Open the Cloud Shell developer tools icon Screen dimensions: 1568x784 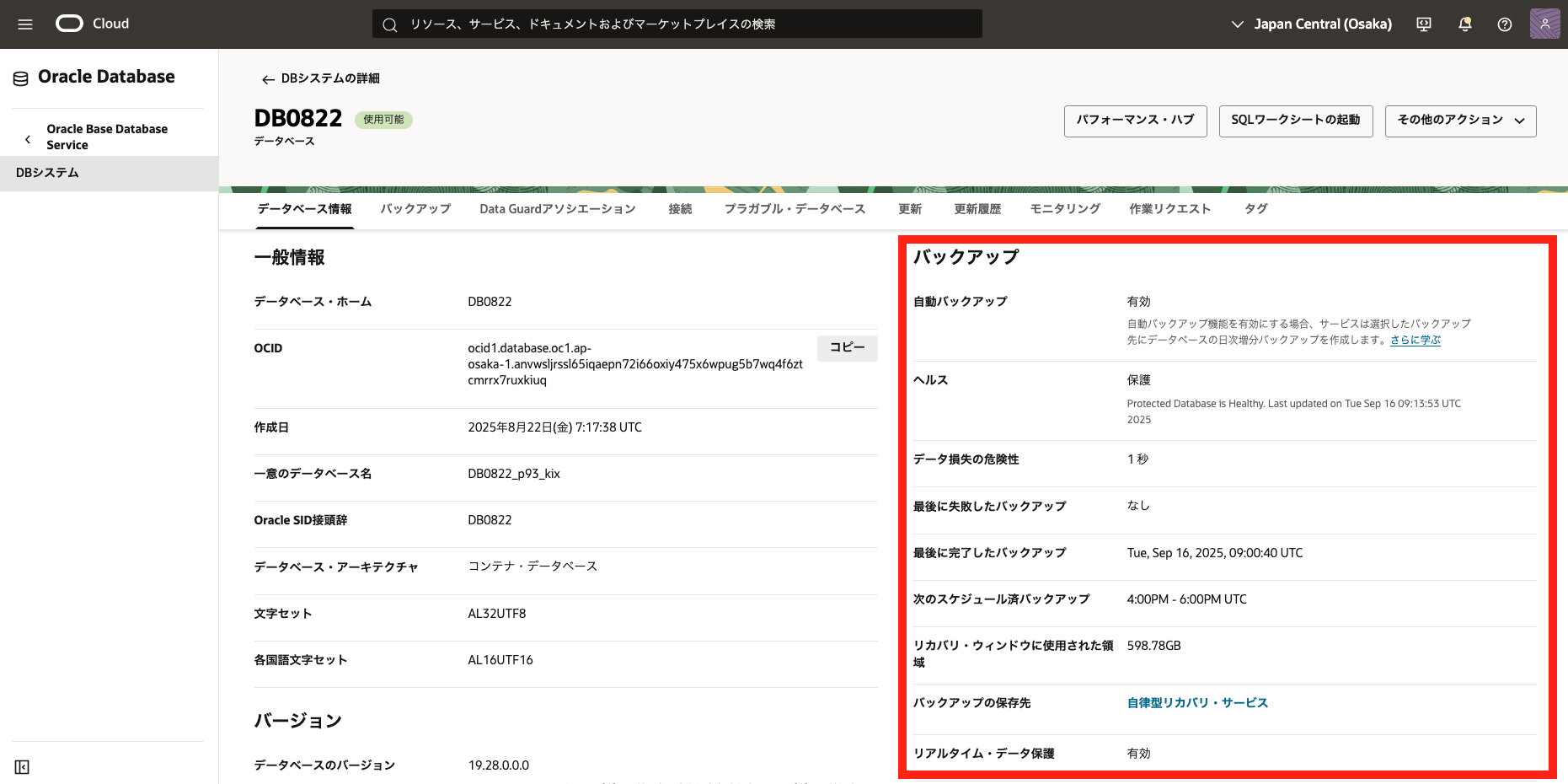point(1424,24)
